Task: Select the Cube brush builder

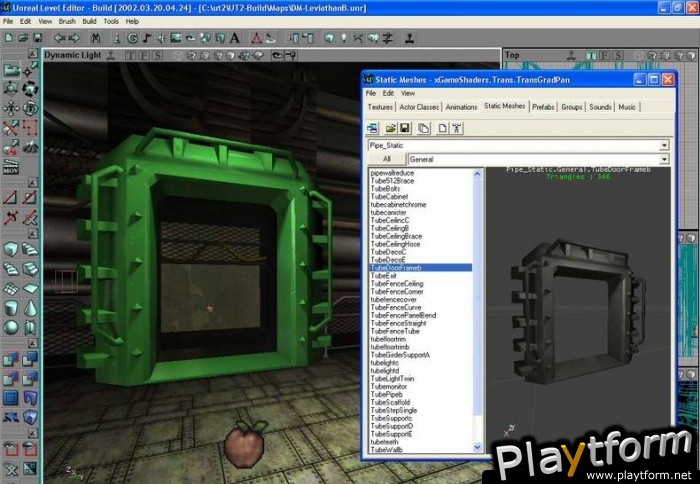Action: pos(11,249)
